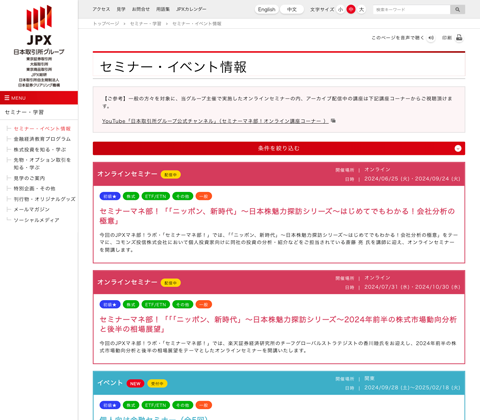Select large (大) font size
480x420 pixels.
coord(361,9)
